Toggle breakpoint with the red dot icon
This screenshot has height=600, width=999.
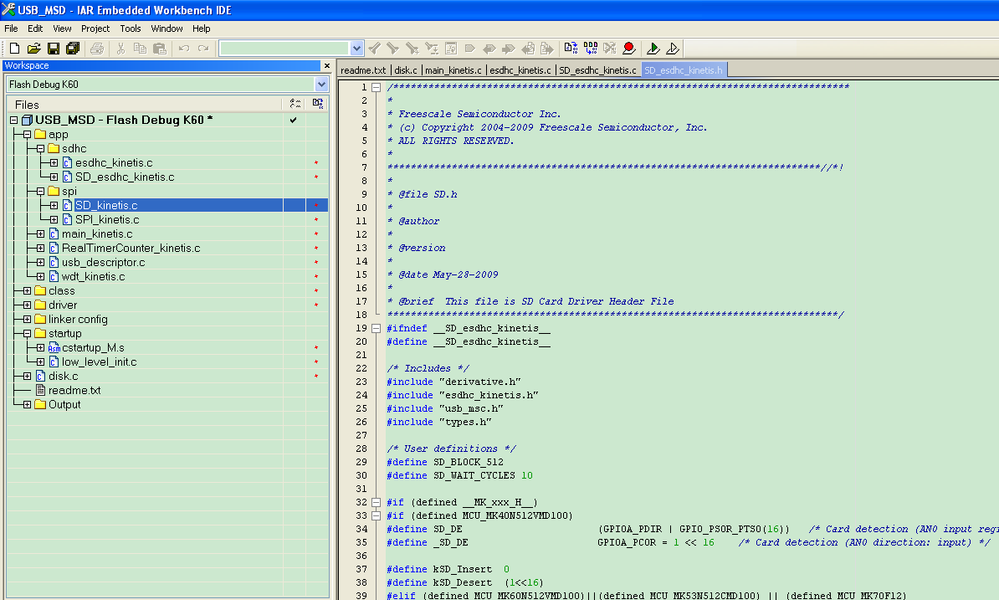coord(629,48)
